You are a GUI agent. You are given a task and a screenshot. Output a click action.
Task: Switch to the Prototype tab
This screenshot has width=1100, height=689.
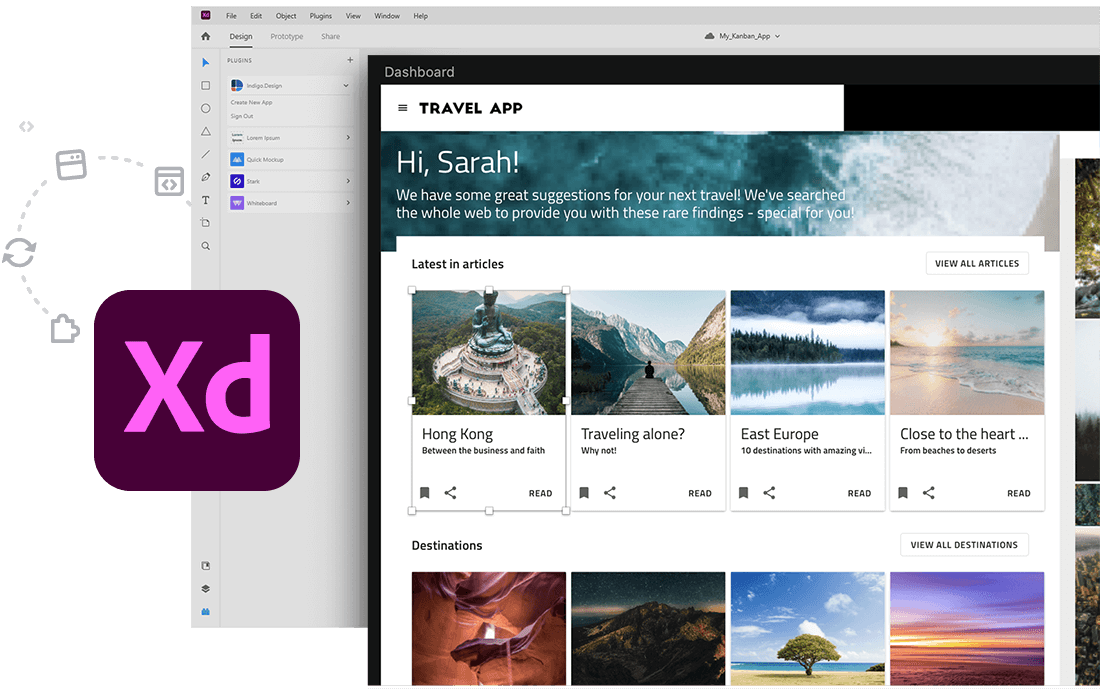[x=287, y=36]
